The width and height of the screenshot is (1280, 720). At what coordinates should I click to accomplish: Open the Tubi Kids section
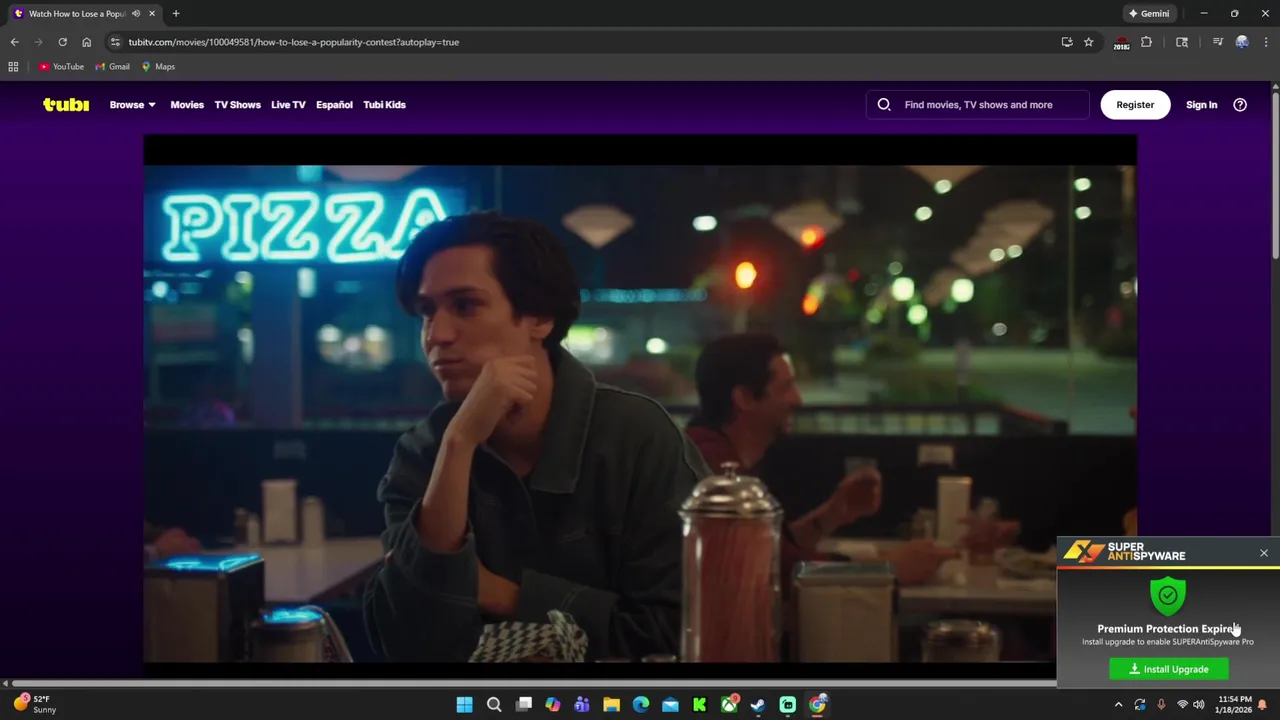point(384,104)
